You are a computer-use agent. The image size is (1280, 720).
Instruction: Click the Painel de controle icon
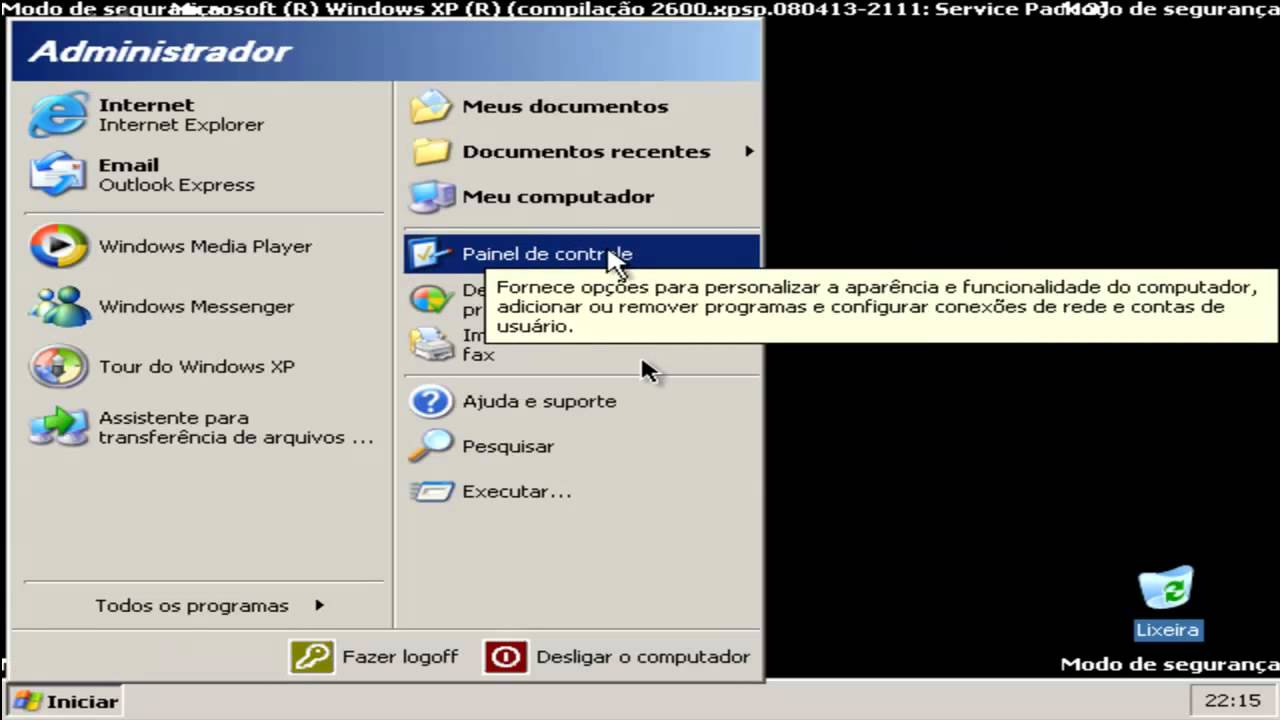click(432, 254)
